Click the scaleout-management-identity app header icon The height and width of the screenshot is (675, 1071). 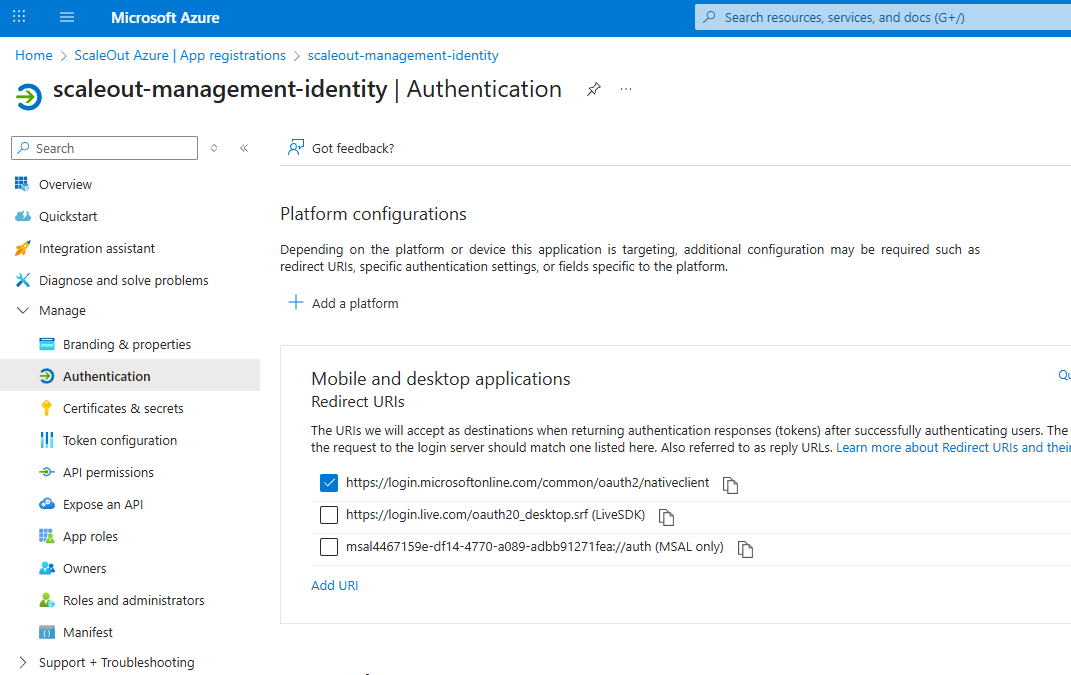(29, 96)
